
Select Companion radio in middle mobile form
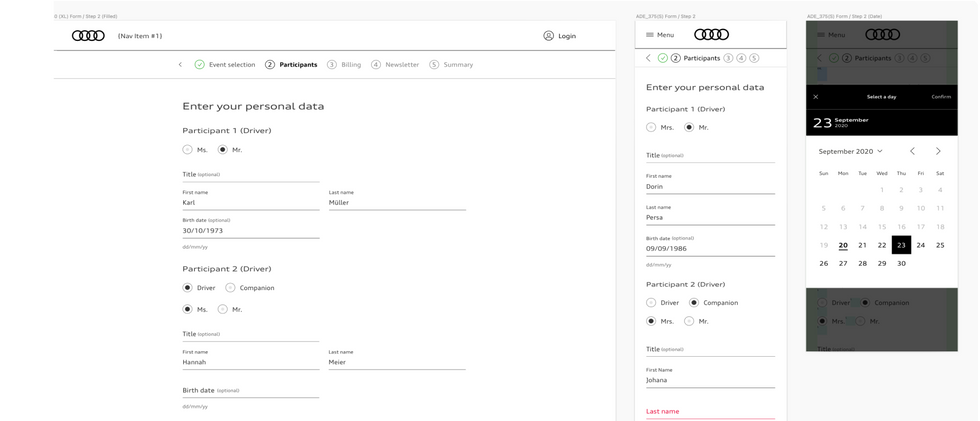(x=694, y=303)
